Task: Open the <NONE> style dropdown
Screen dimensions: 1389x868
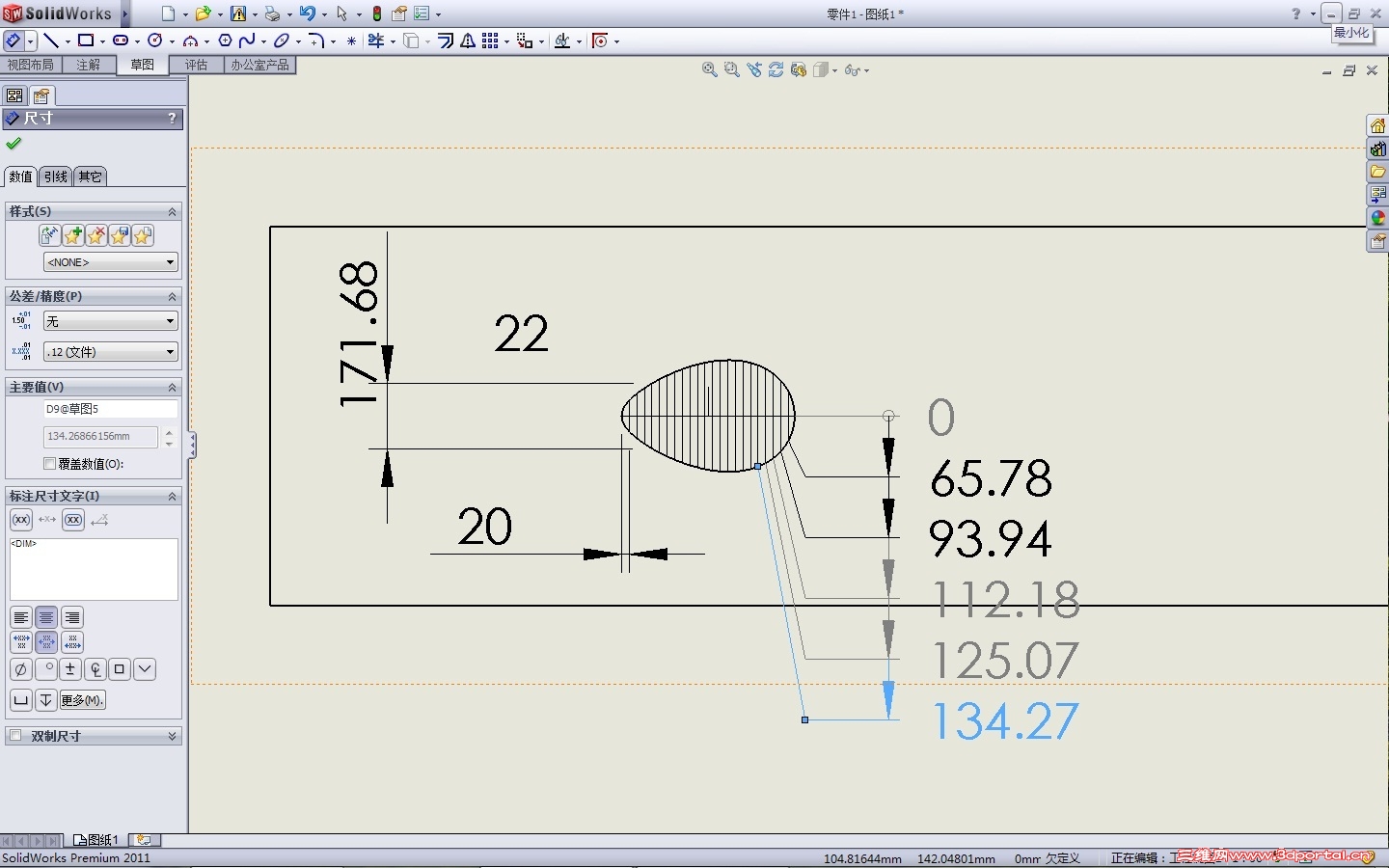Action: [x=111, y=262]
